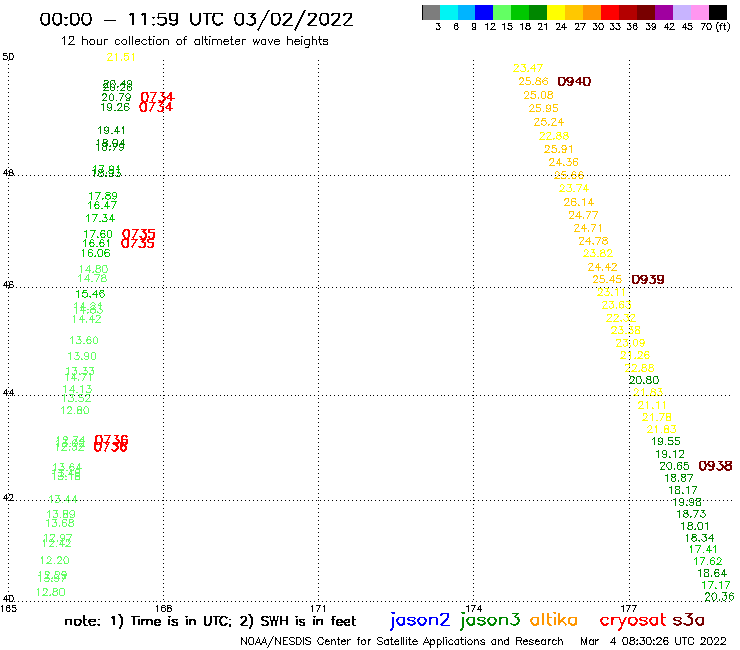Click the wave height value 20.65
This screenshot has width=740, height=650.
(674, 466)
